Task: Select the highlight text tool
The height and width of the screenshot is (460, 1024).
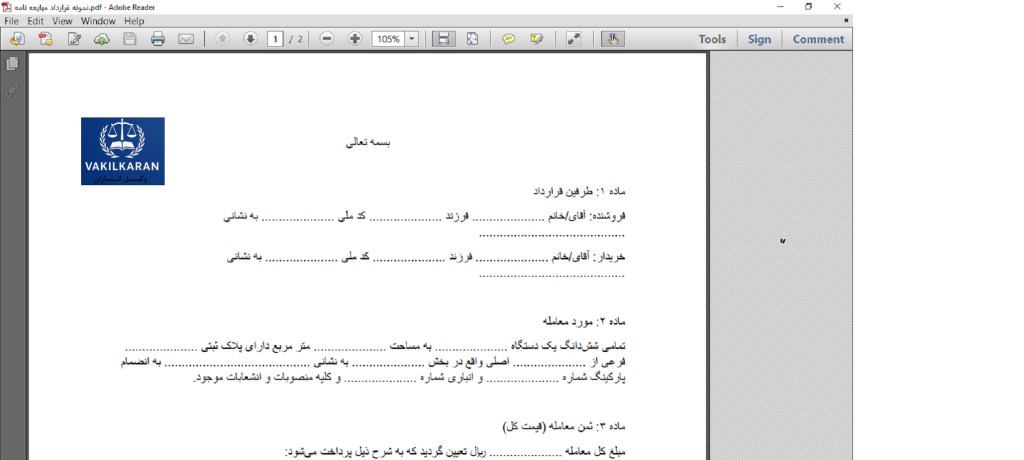Action: coord(537,39)
